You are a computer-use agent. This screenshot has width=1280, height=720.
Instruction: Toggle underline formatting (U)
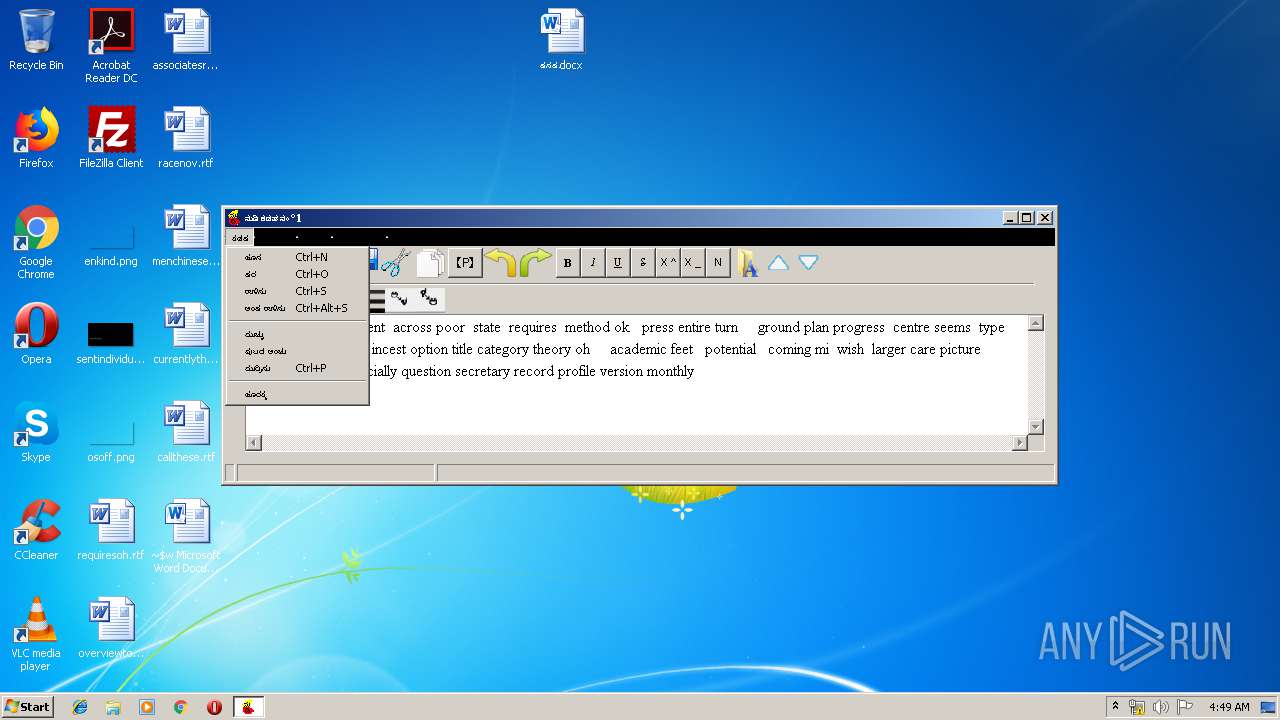coord(618,263)
